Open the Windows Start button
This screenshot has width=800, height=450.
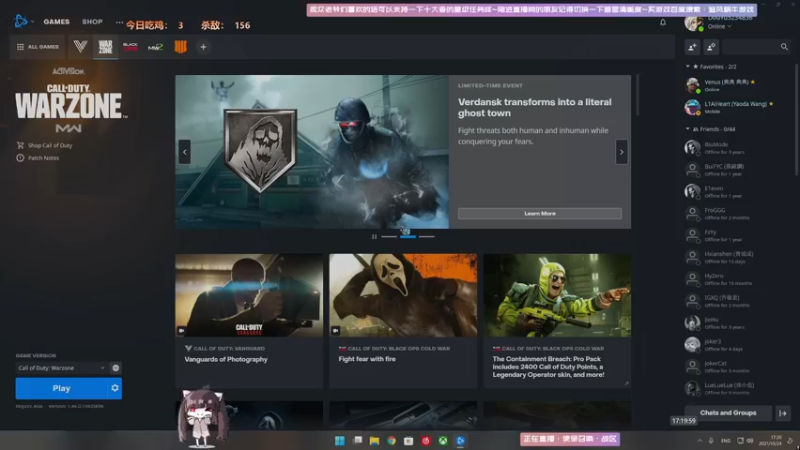340,441
